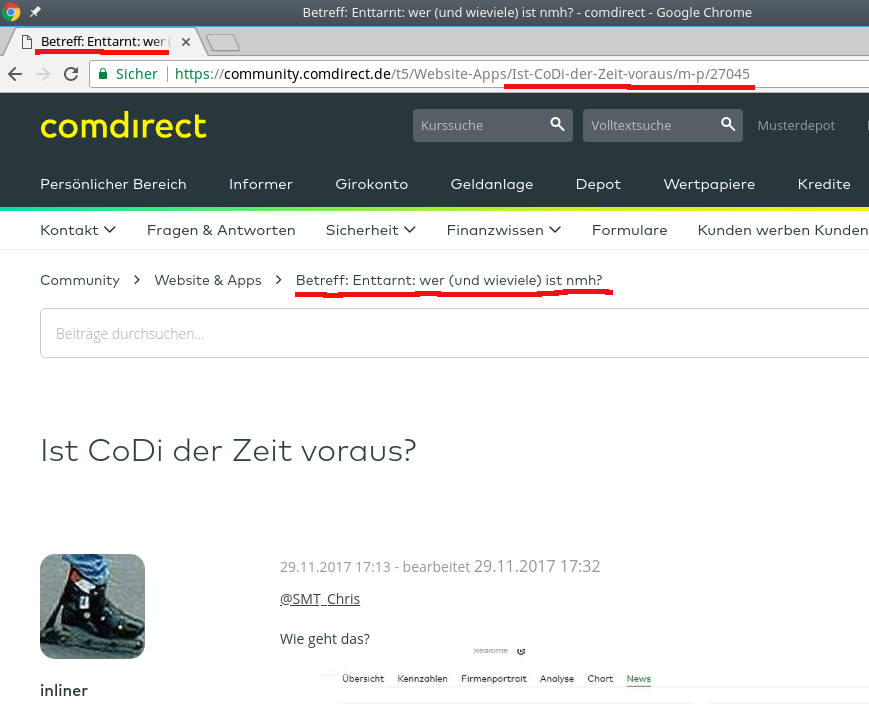The image size is (869, 704).
Task: Click the Google Chrome icon in the title bar
Action: [x=12, y=12]
